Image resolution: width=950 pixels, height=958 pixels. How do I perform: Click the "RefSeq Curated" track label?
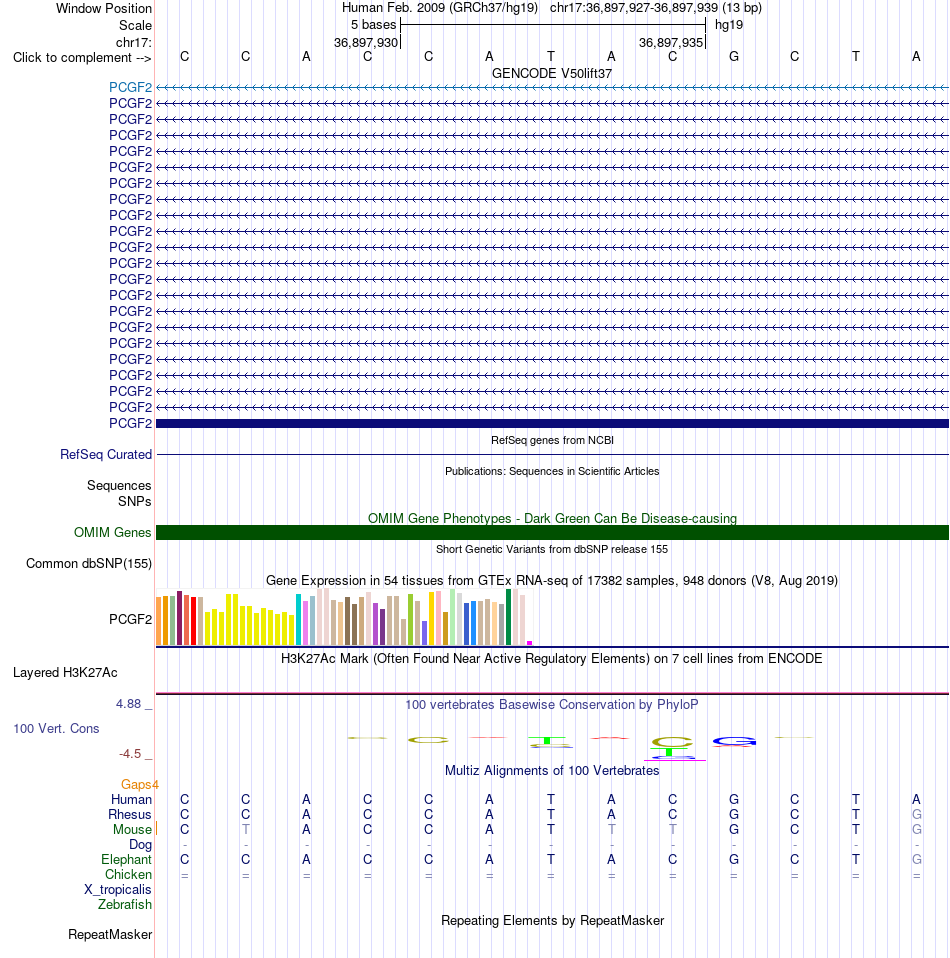coord(106,455)
